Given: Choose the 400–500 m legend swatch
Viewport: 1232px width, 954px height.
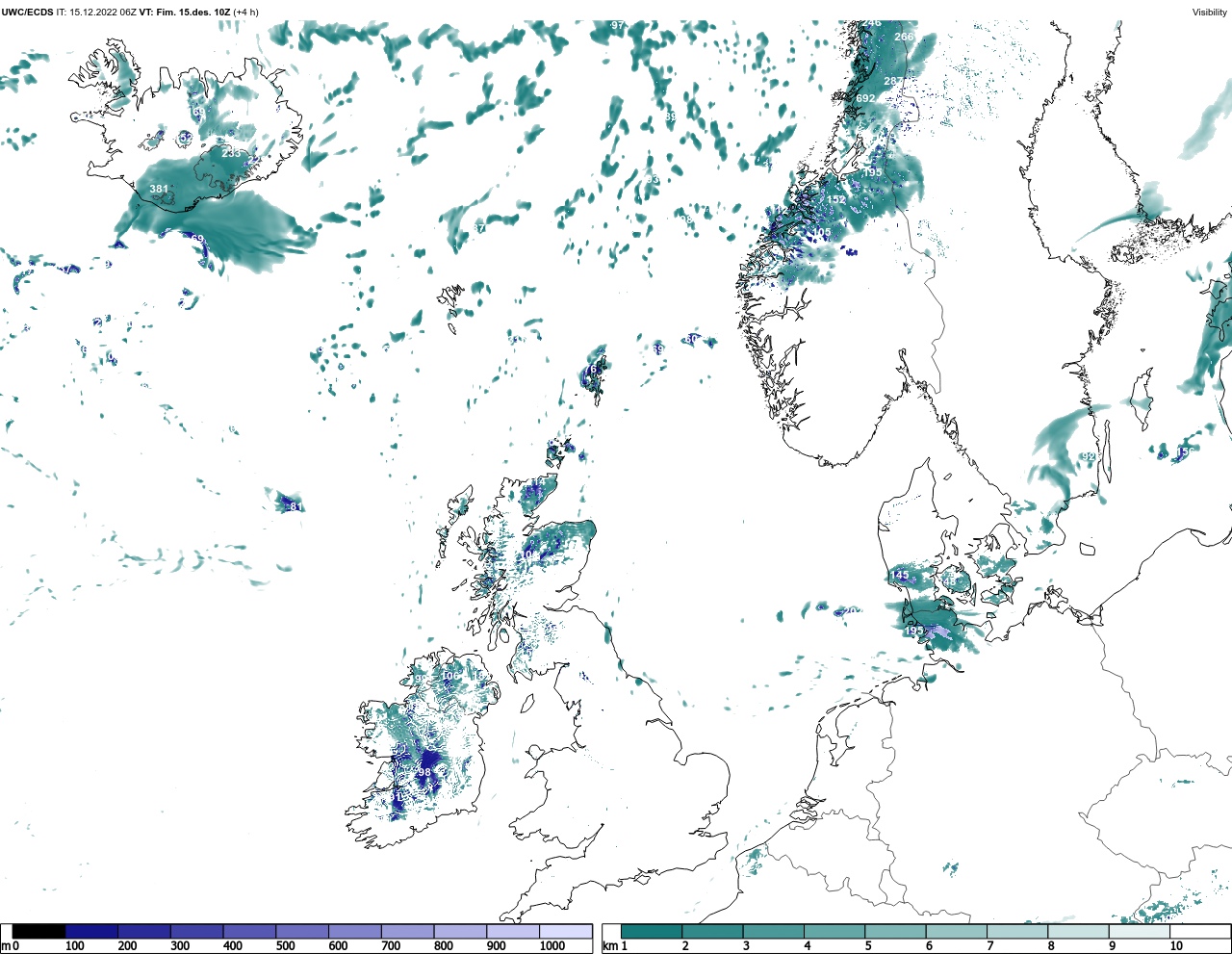Looking at the screenshot, I should tap(250, 931).
